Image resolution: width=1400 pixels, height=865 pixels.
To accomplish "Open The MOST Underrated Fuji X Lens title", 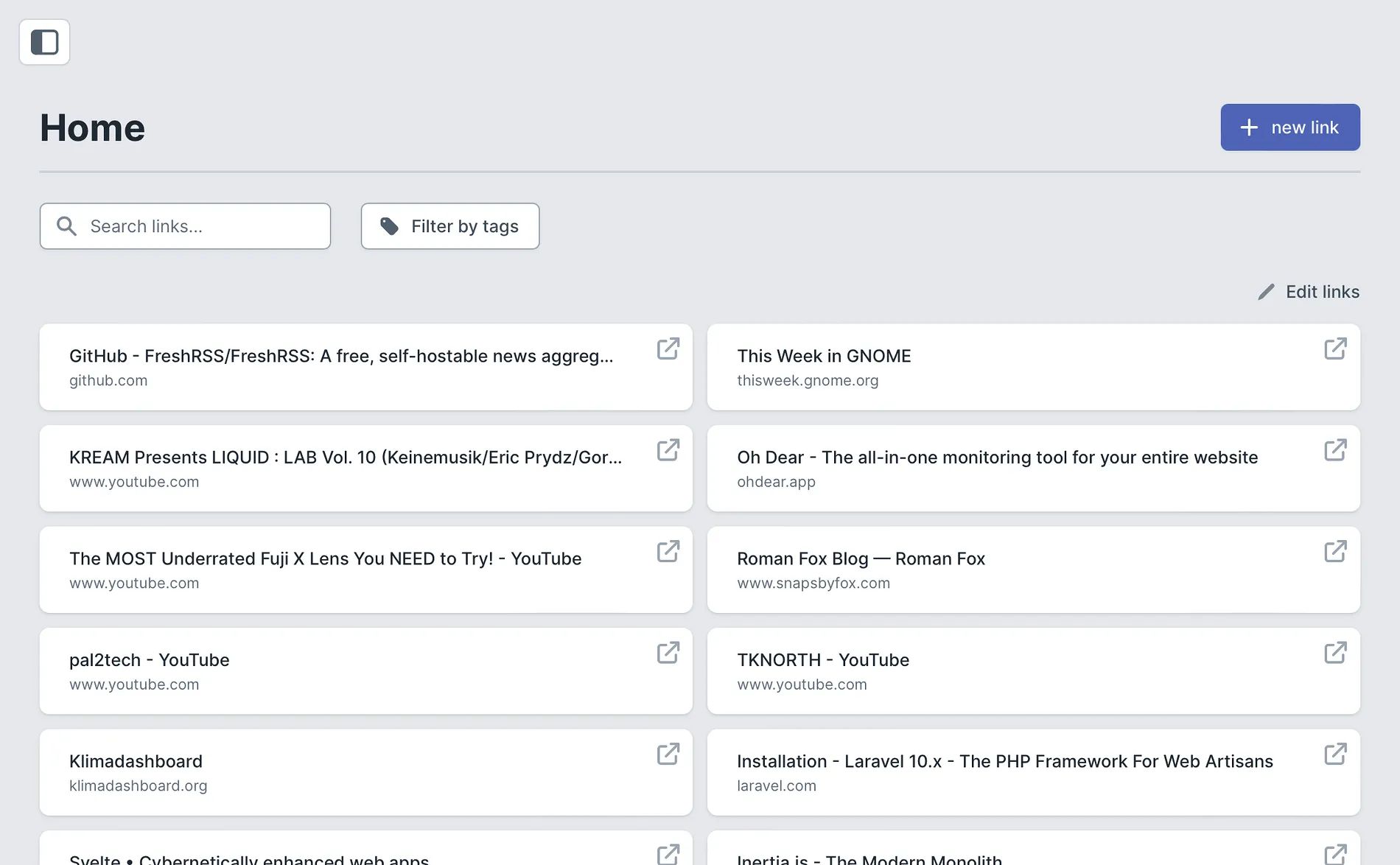I will pyautogui.click(x=326, y=558).
